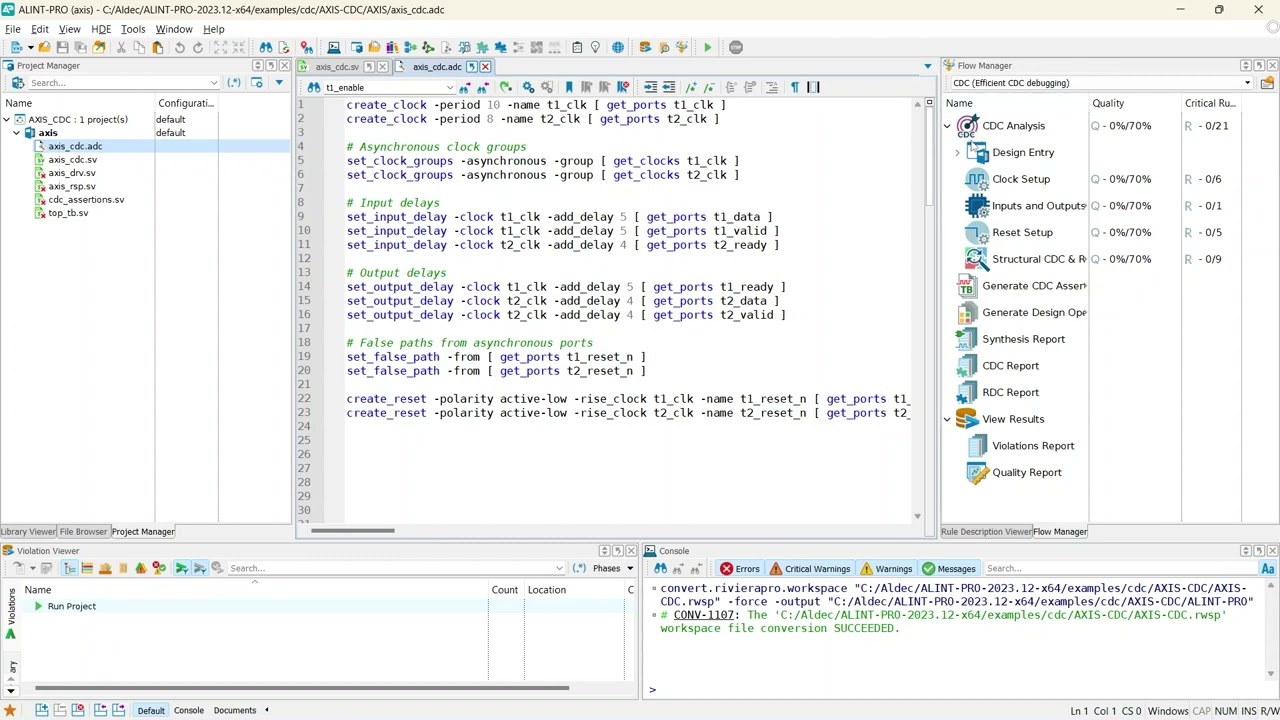The width and height of the screenshot is (1280, 720).
Task: Click the Redo arrow icon
Action: point(197,47)
